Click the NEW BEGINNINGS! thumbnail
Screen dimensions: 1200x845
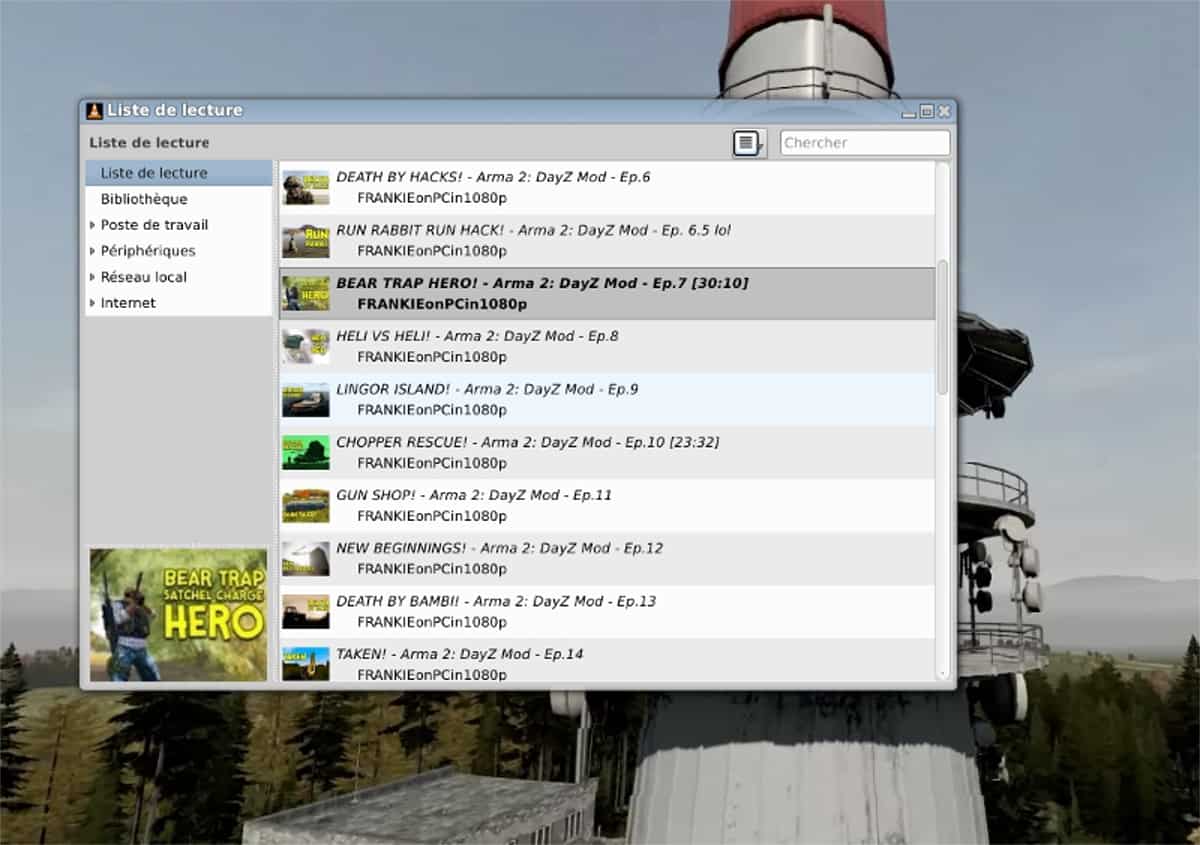[x=305, y=557]
